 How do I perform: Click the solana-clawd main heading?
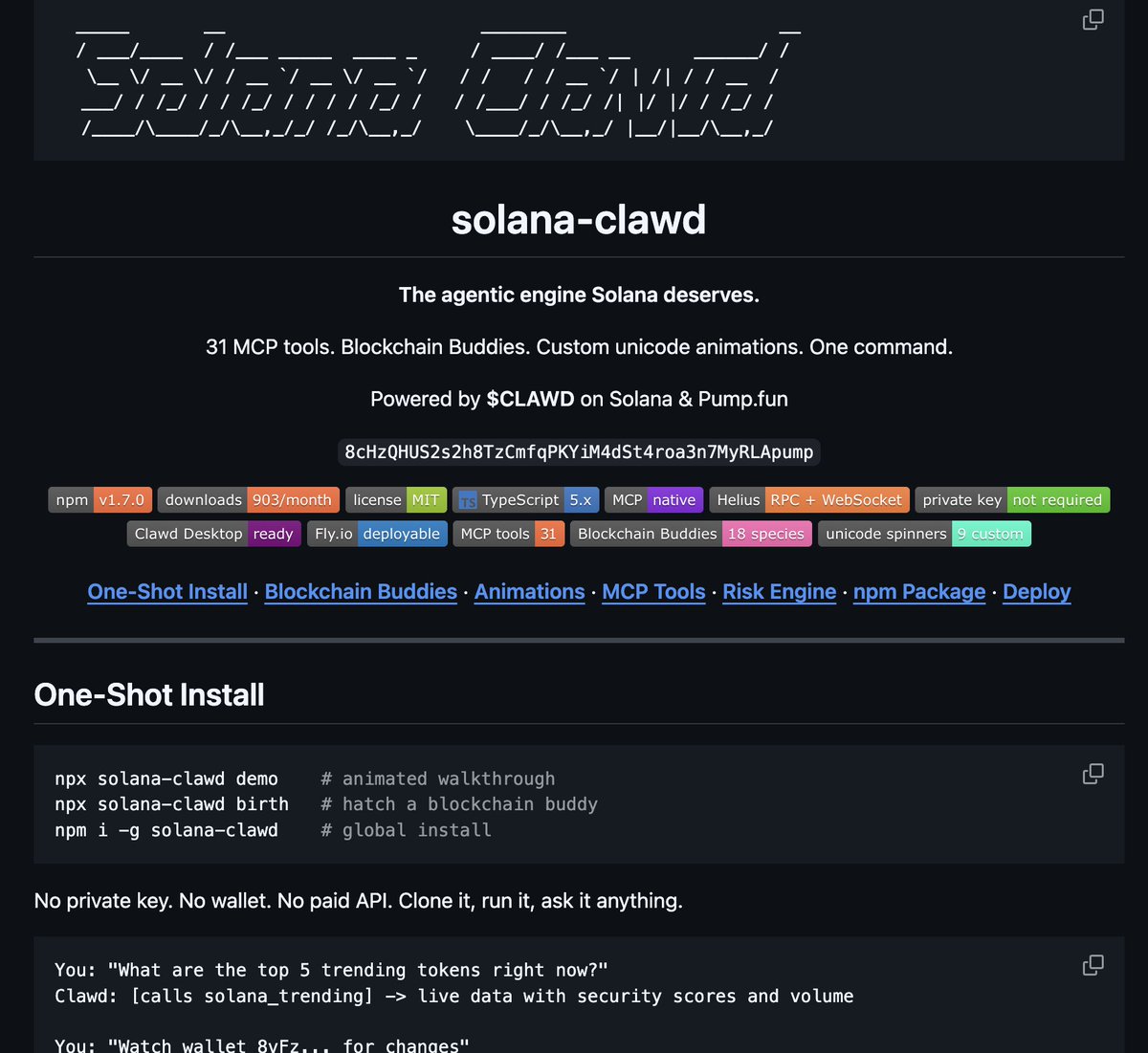pyautogui.click(x=579, y=220)
